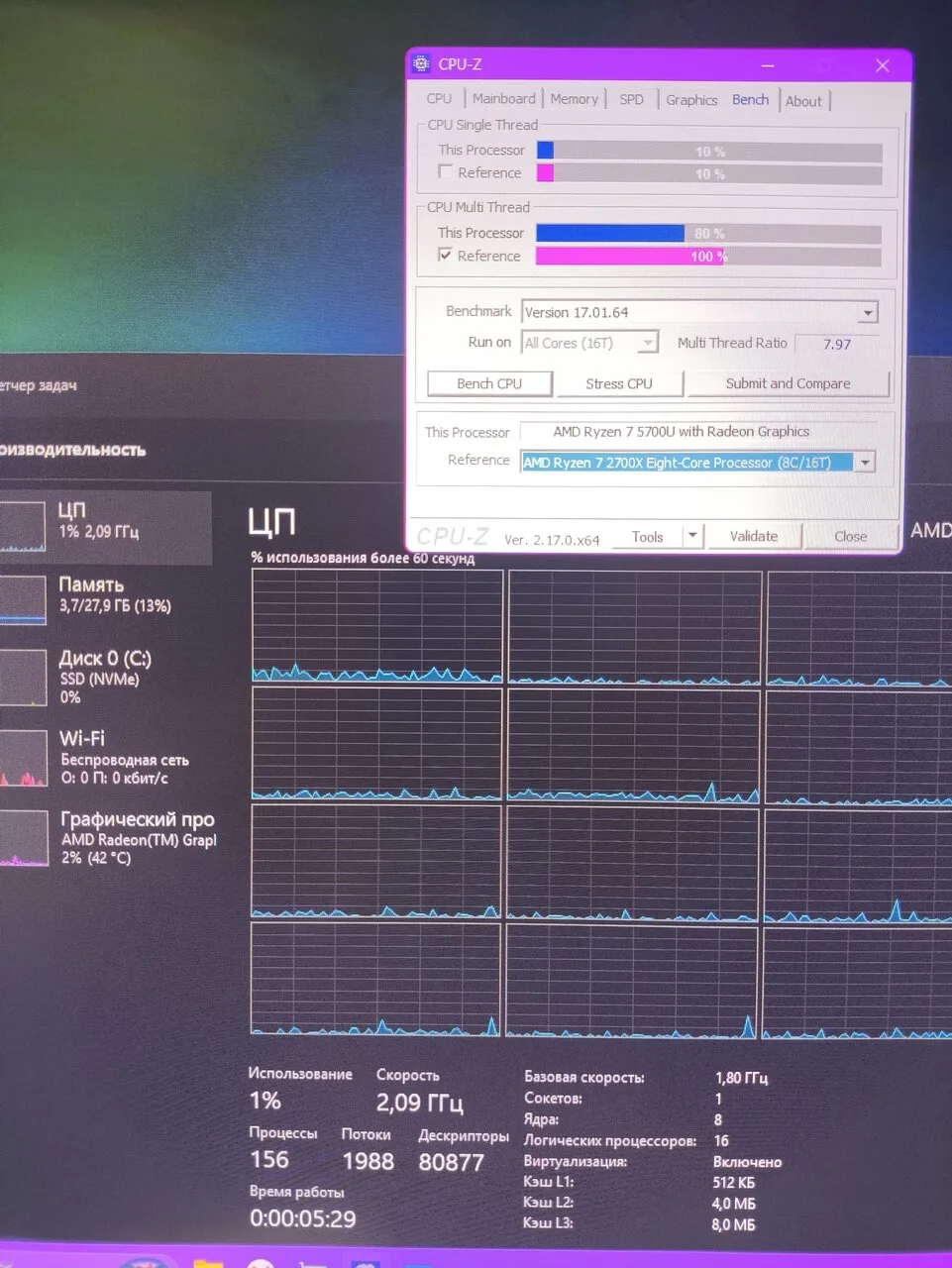Expand the Run on cores dropdown

pyautogui.click(x=648, y=343)
